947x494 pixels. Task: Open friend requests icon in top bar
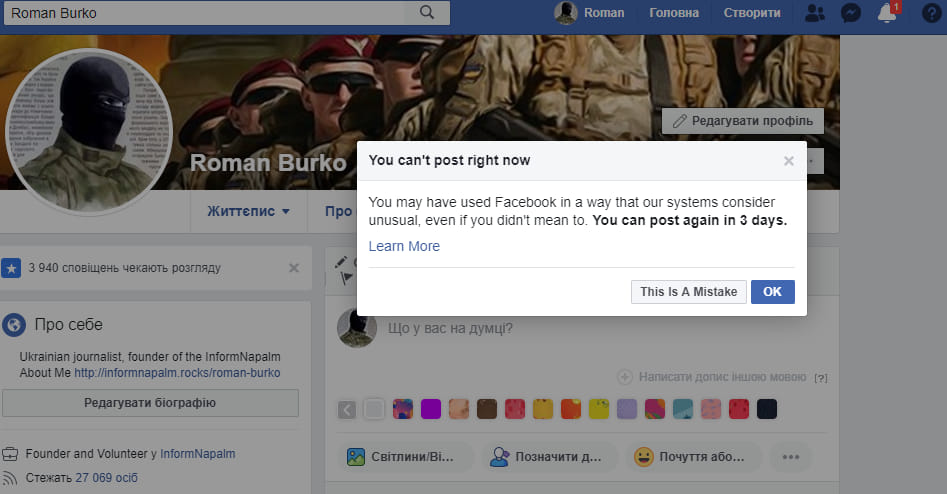pos(815,13)
